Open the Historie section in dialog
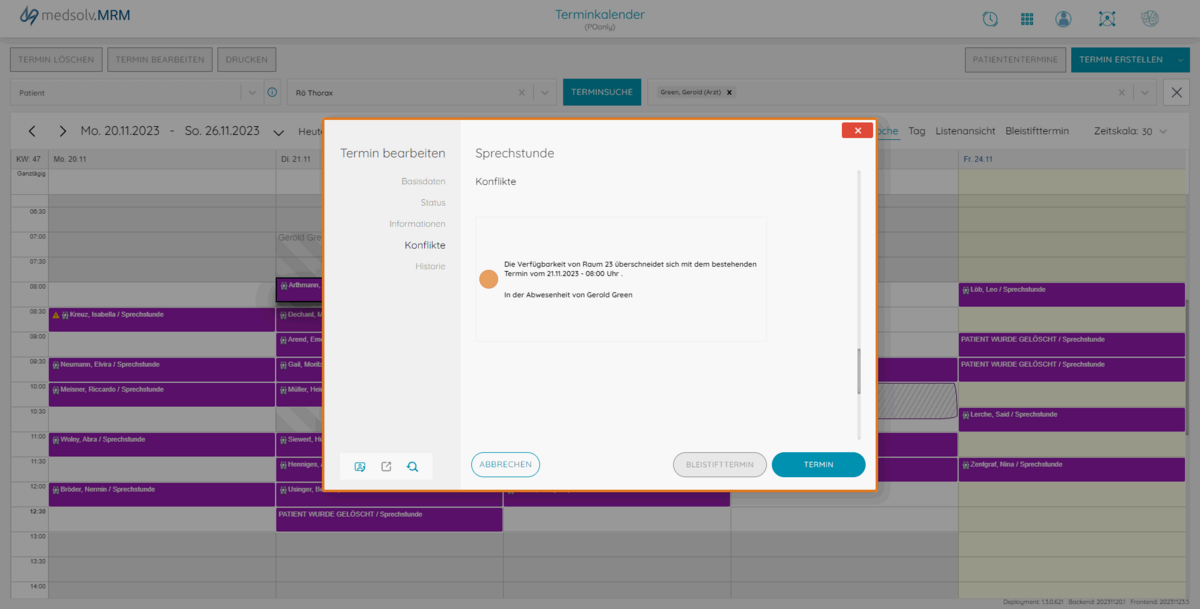Image resolution: width=1200 pixels, height=609 pixels. tap(430, 266)
